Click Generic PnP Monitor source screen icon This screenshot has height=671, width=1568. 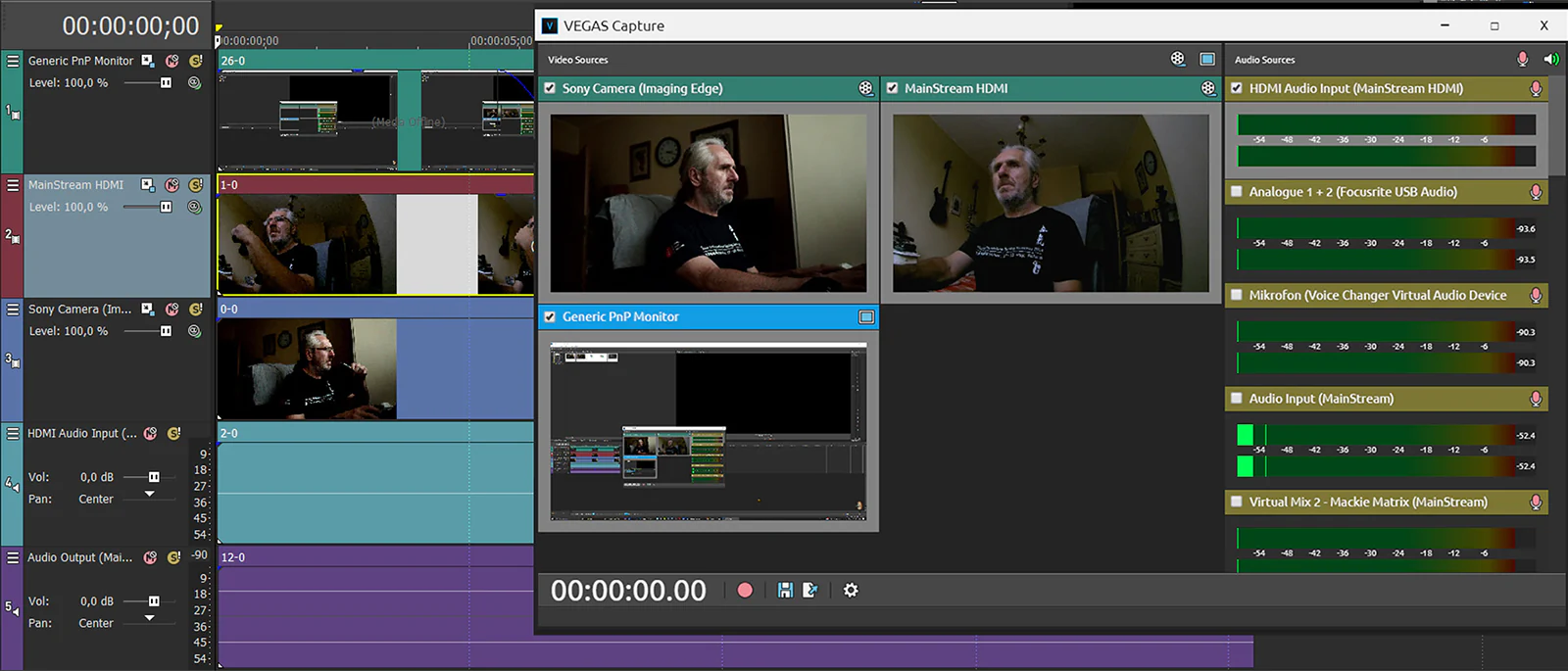click(866, 316)
